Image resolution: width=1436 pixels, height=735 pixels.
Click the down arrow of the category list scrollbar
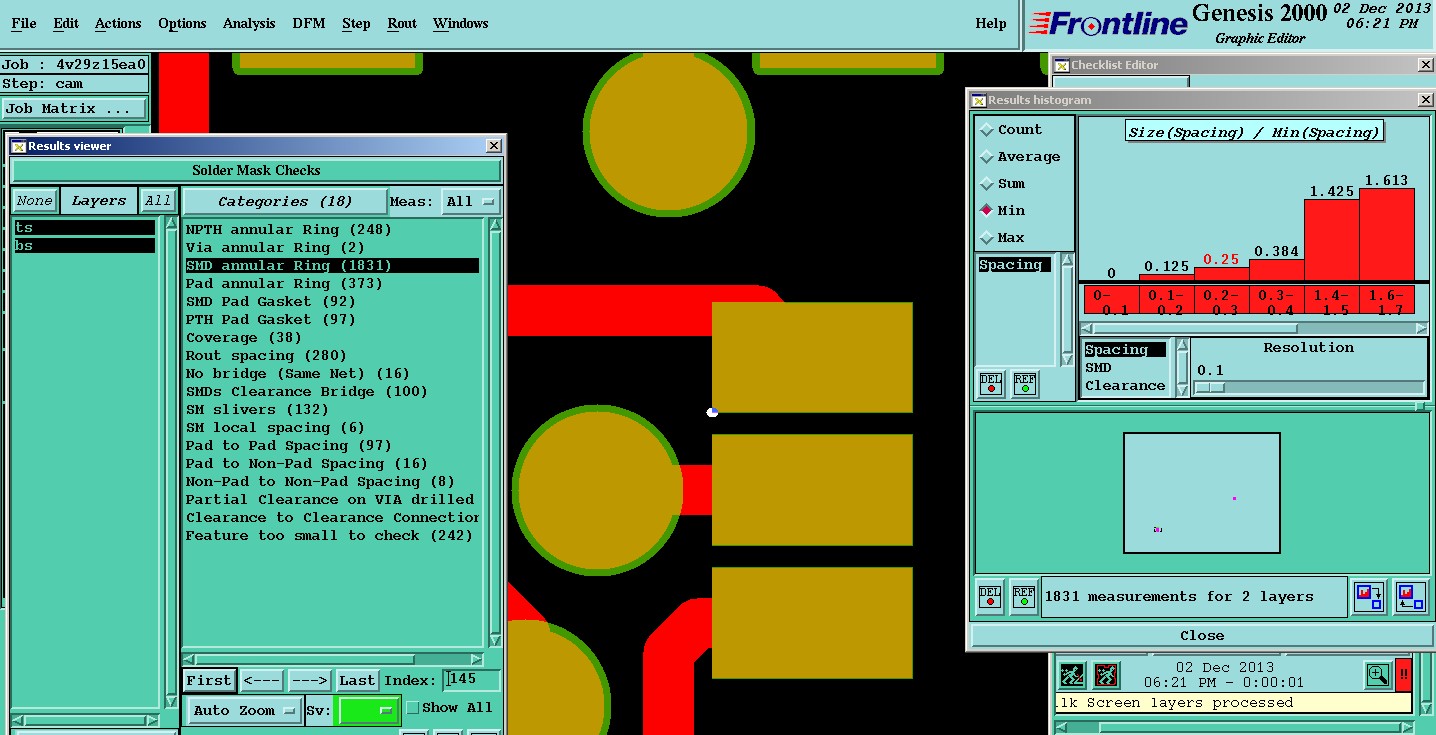(x=495, y=641)
